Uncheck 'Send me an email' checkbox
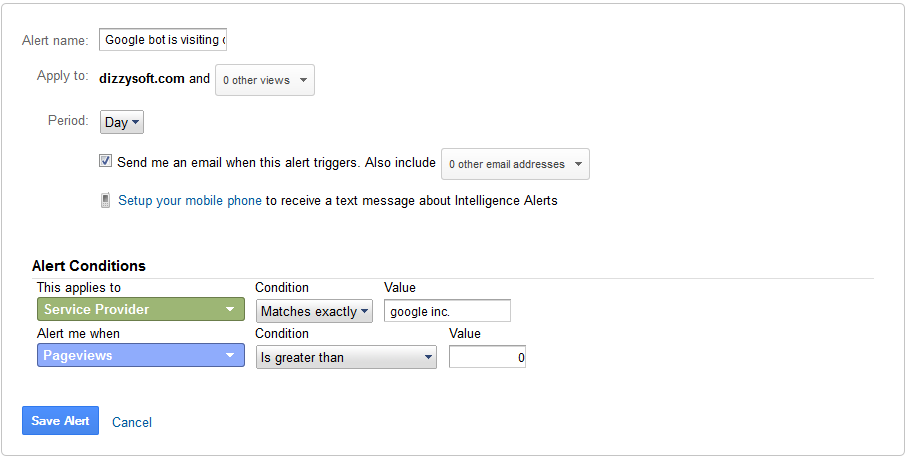The width and height of the screenshot is (907, 458). [105, 161]
